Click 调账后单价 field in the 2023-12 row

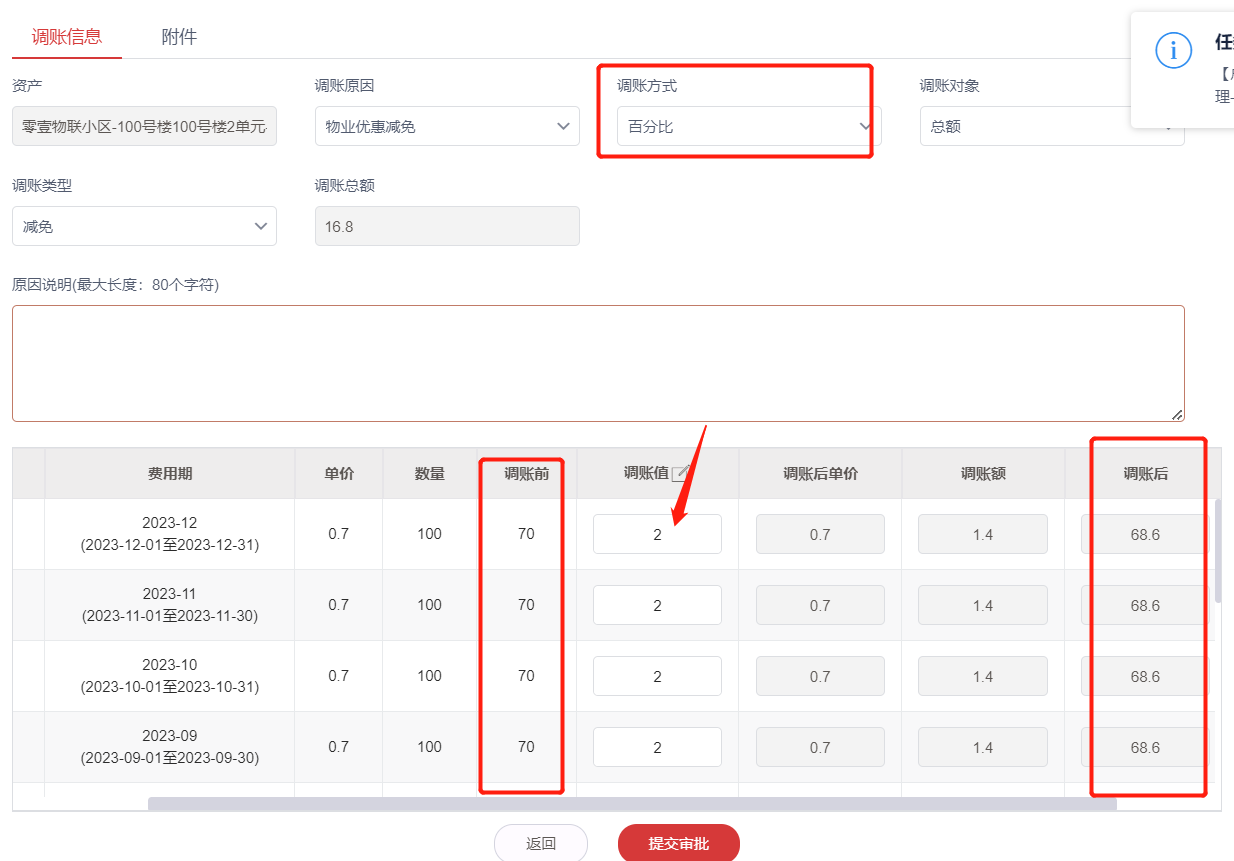820,534
